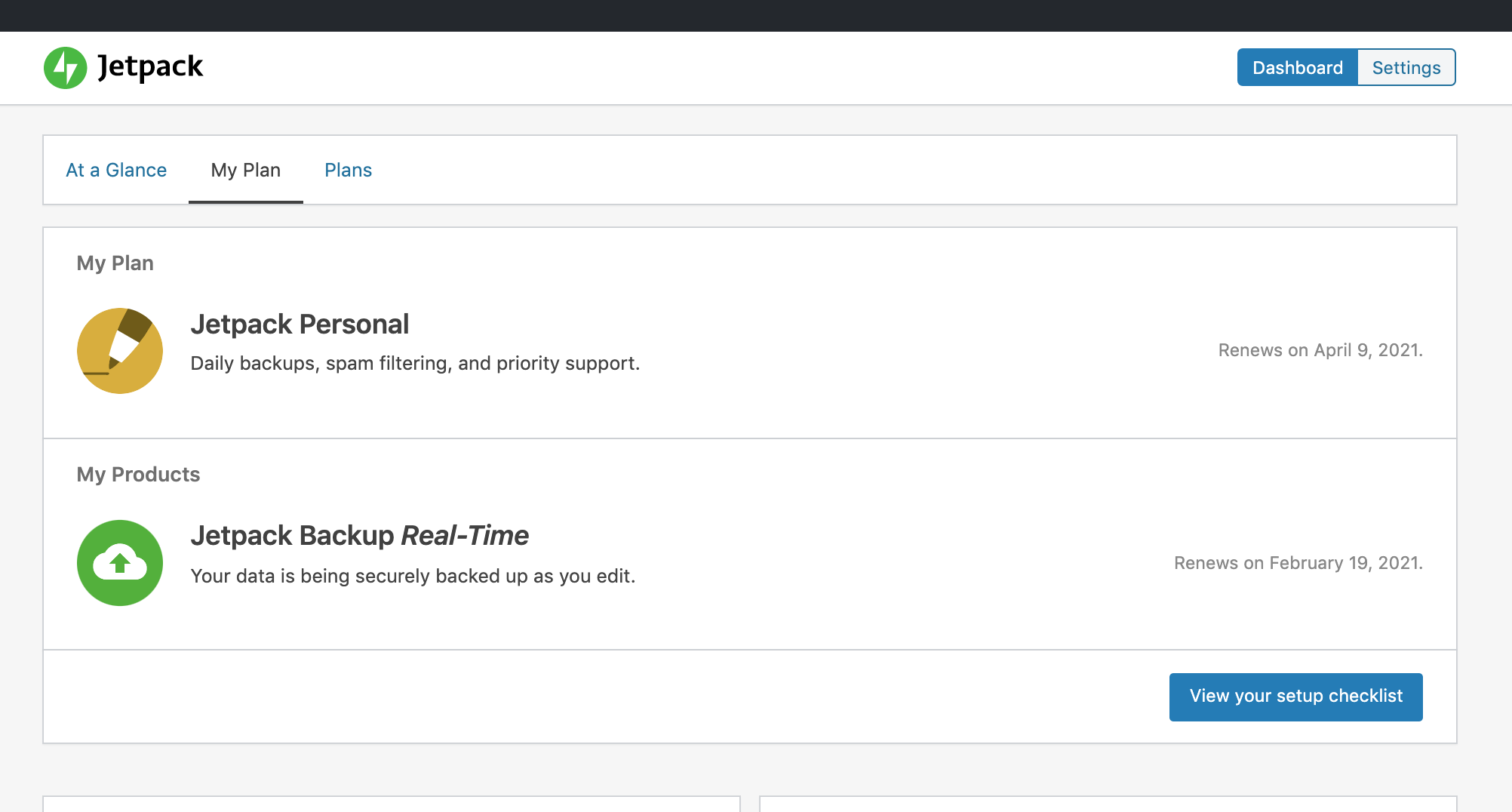Switch to the Dashboard view
1512x812 pixels.
click(1298, 68)
